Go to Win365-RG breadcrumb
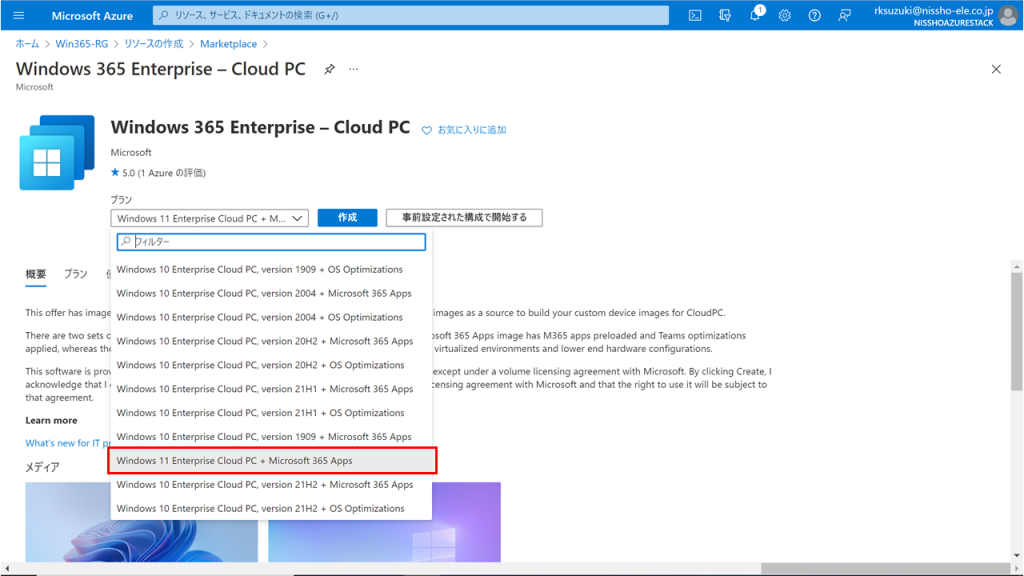Screen dimensions: 1024x576 (82, 44)
